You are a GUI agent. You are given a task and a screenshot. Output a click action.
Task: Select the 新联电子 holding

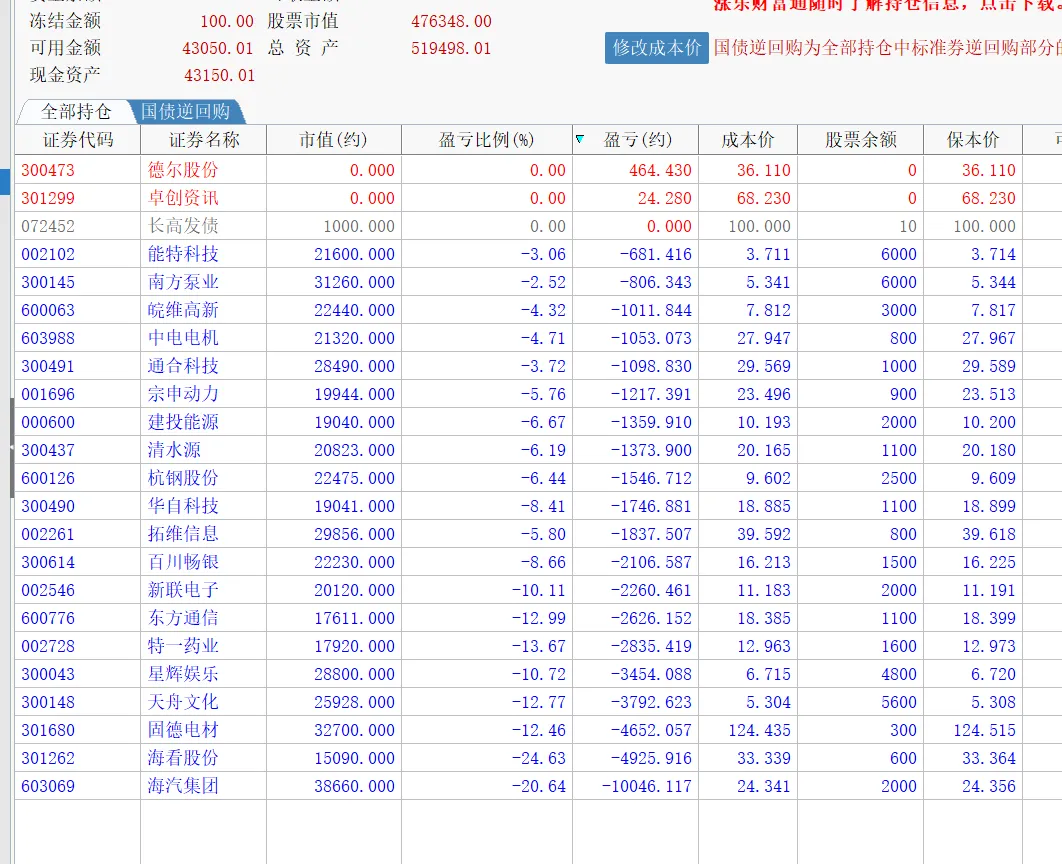coord(183,590)
